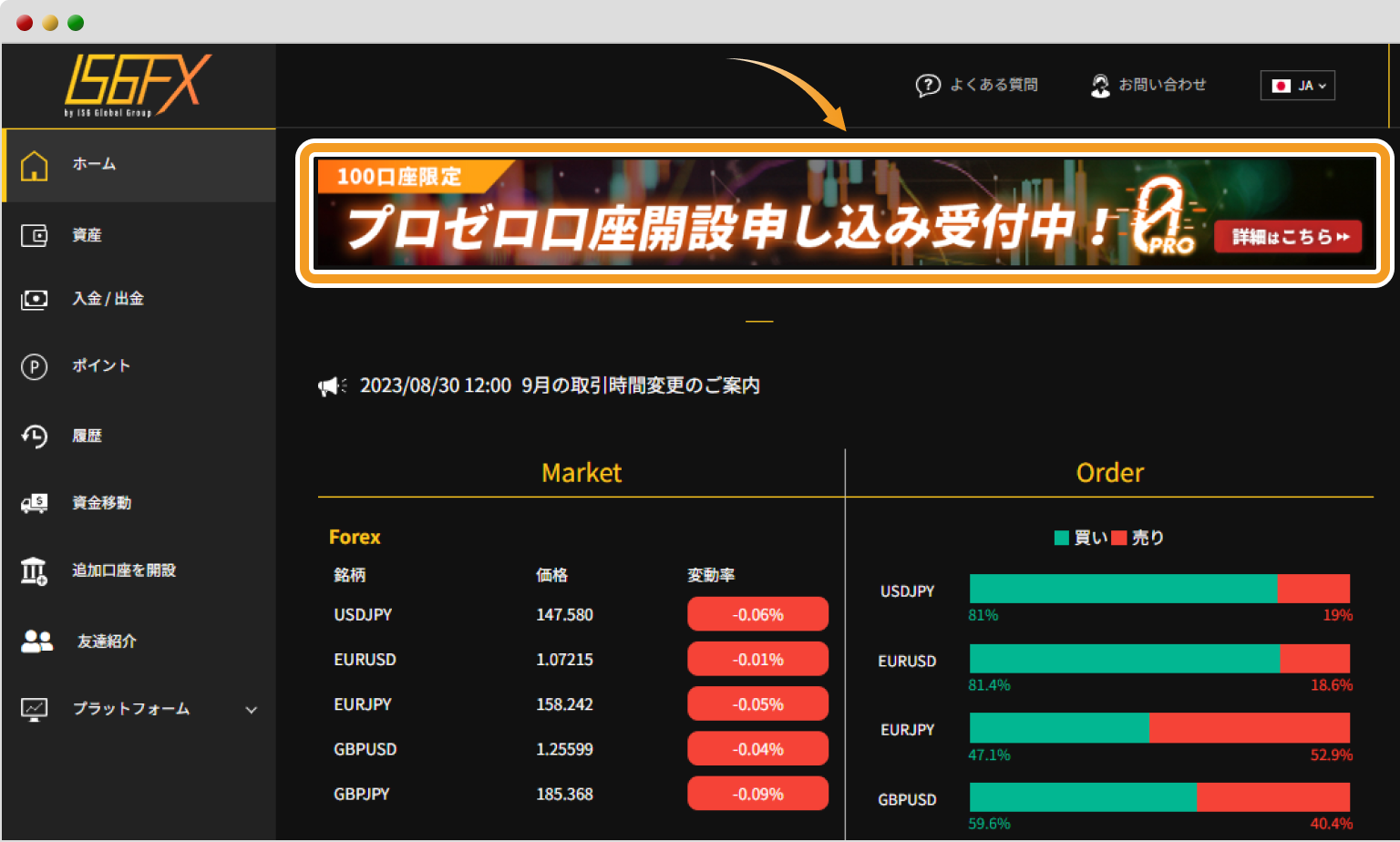Click the FAQ question mark icon
Viewport: 1400px width, 842px height.
point(928,86)
